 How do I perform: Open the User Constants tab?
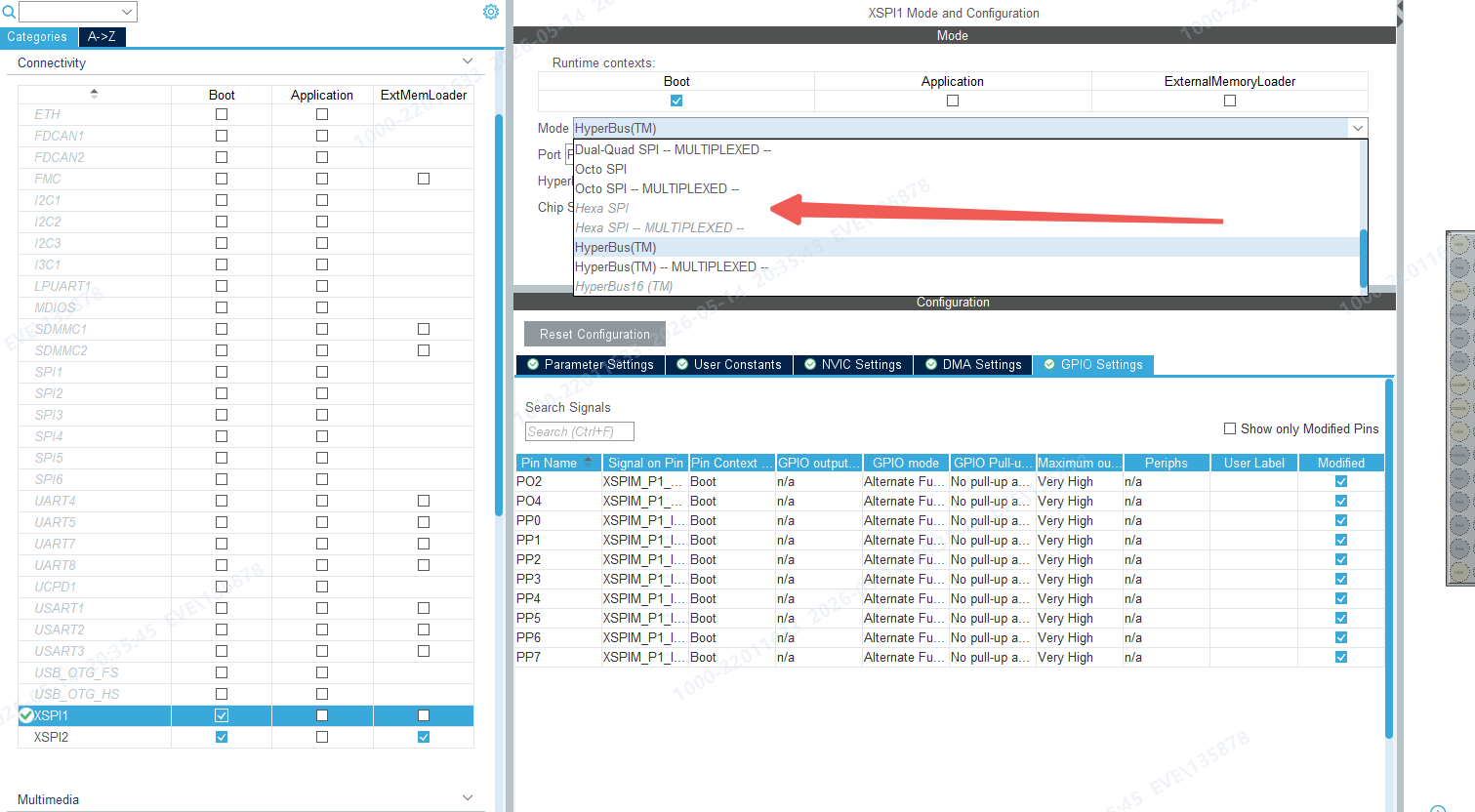729,365
